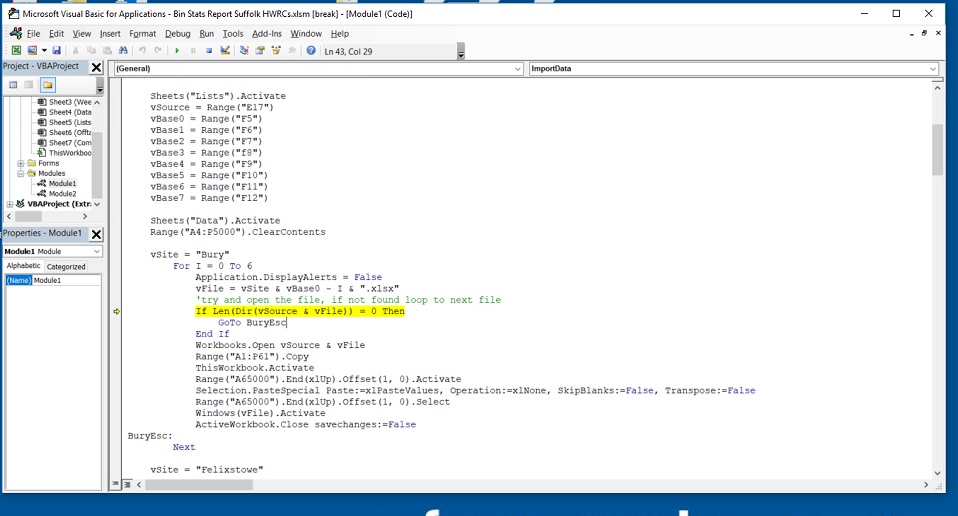Viewport: 958px width, 516px height.
Task: Click the View Microsoft Excel icon
Action: (16, 50)
